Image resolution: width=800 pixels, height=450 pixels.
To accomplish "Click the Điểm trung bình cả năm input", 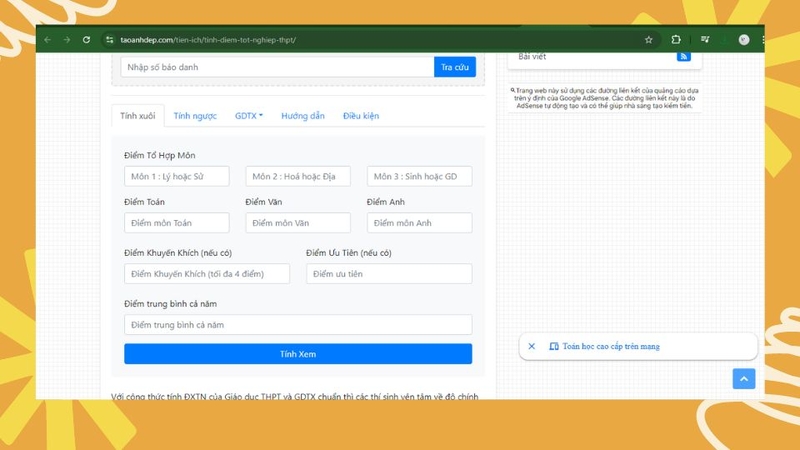I will pos(298,325).
